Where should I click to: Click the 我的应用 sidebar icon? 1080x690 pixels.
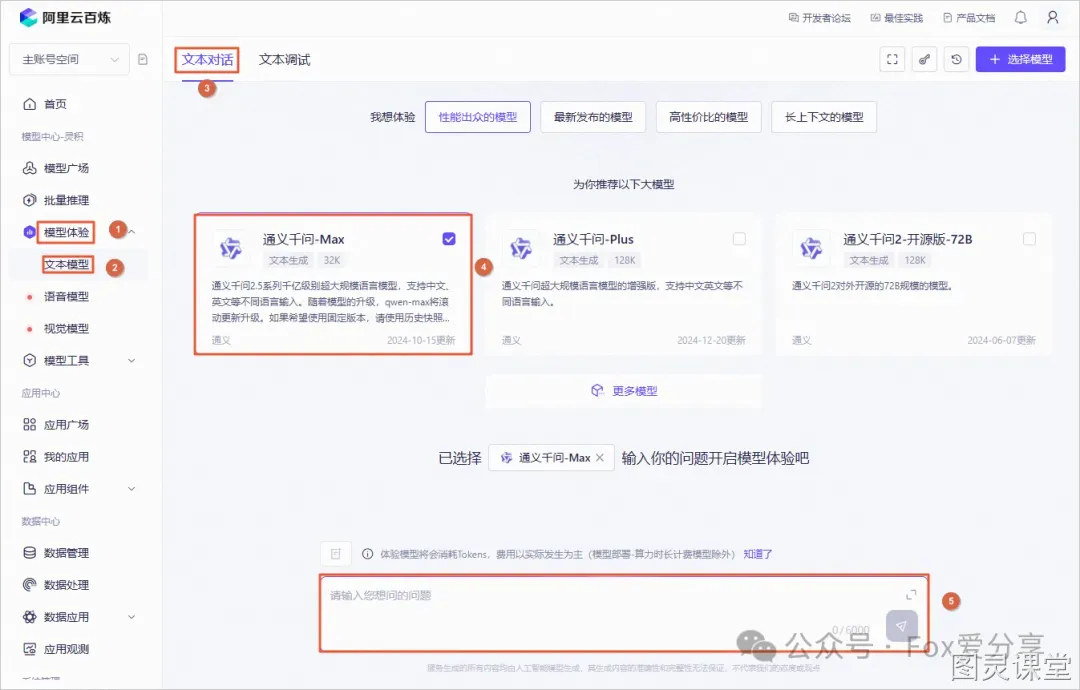pyautogui.click(x=30, y=457)
